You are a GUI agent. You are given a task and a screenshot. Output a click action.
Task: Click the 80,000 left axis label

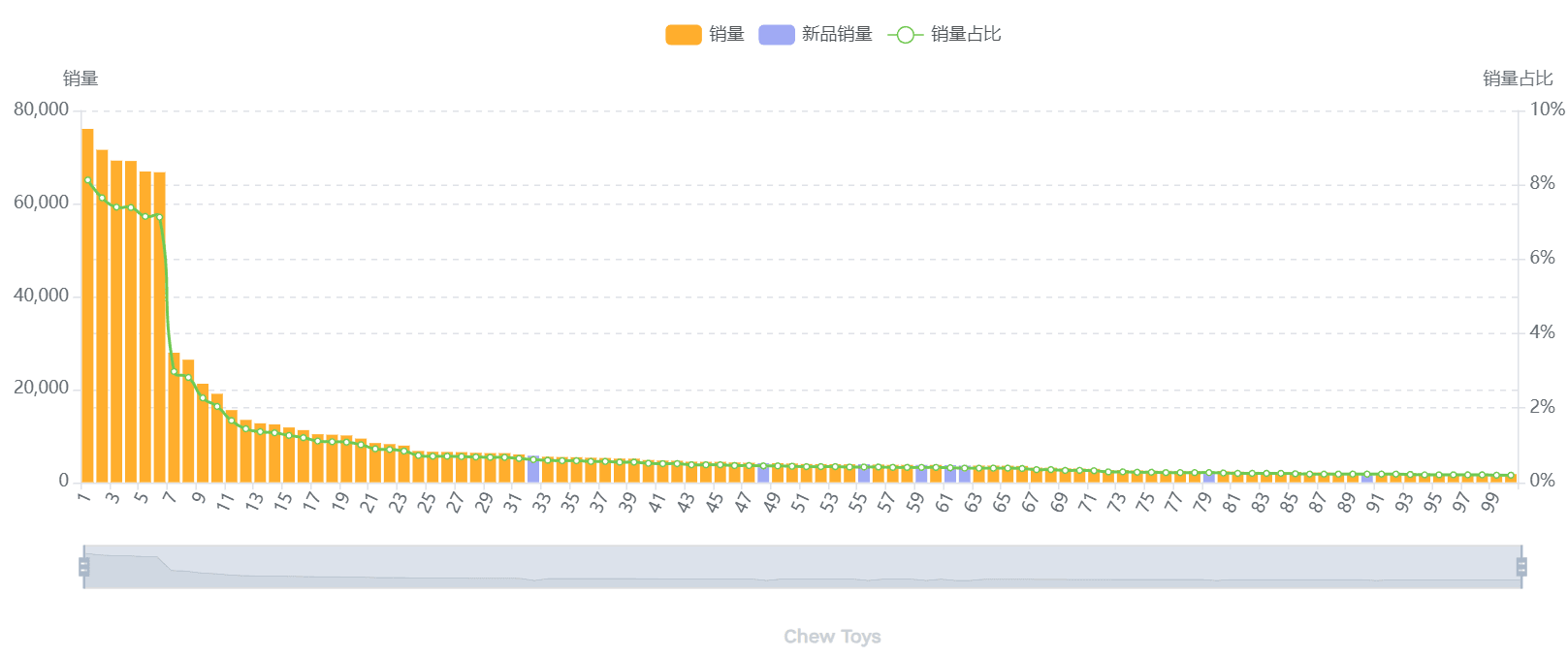pyautogui.click(x=42, y=109)
